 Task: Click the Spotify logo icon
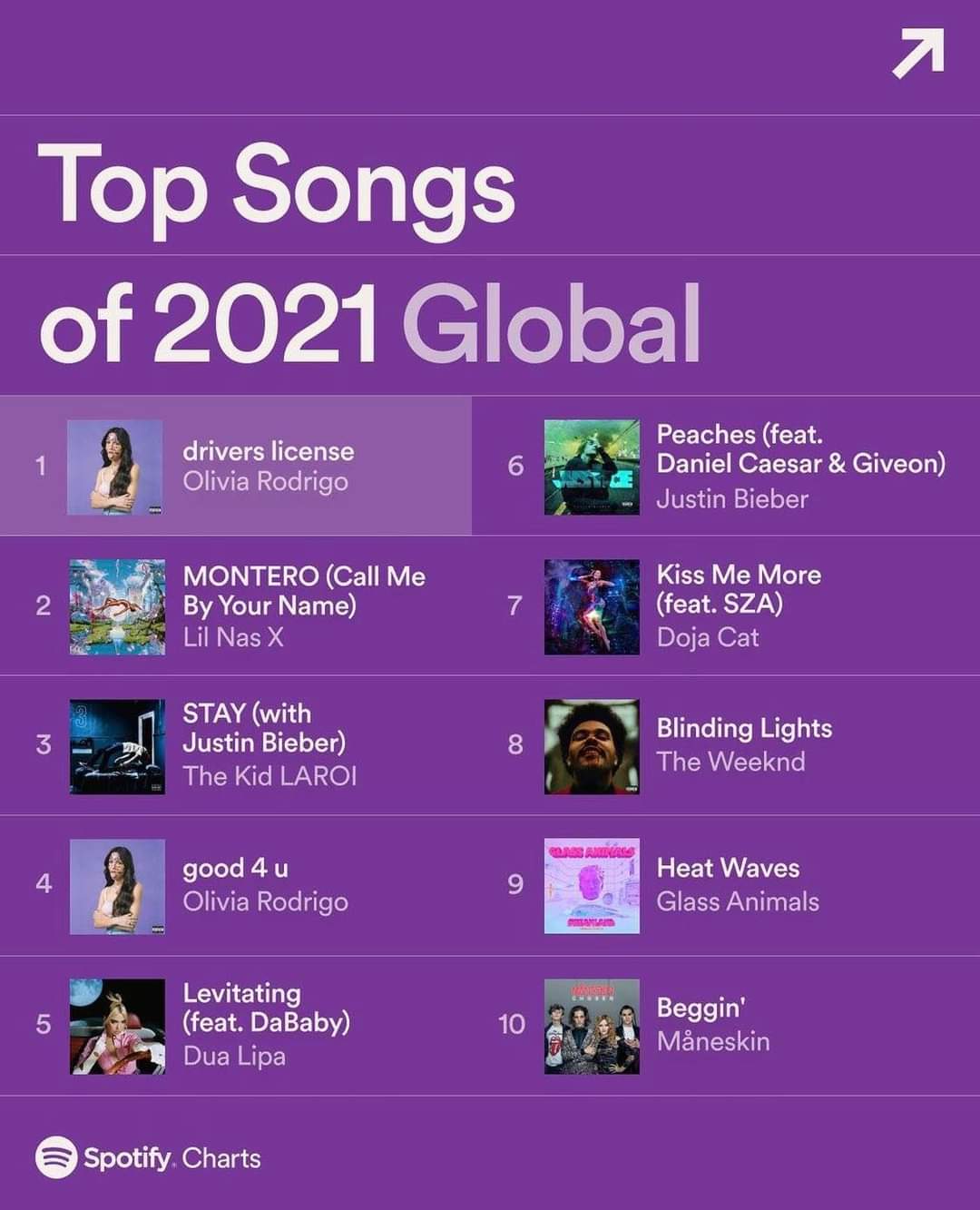[x=56, y=1157]
